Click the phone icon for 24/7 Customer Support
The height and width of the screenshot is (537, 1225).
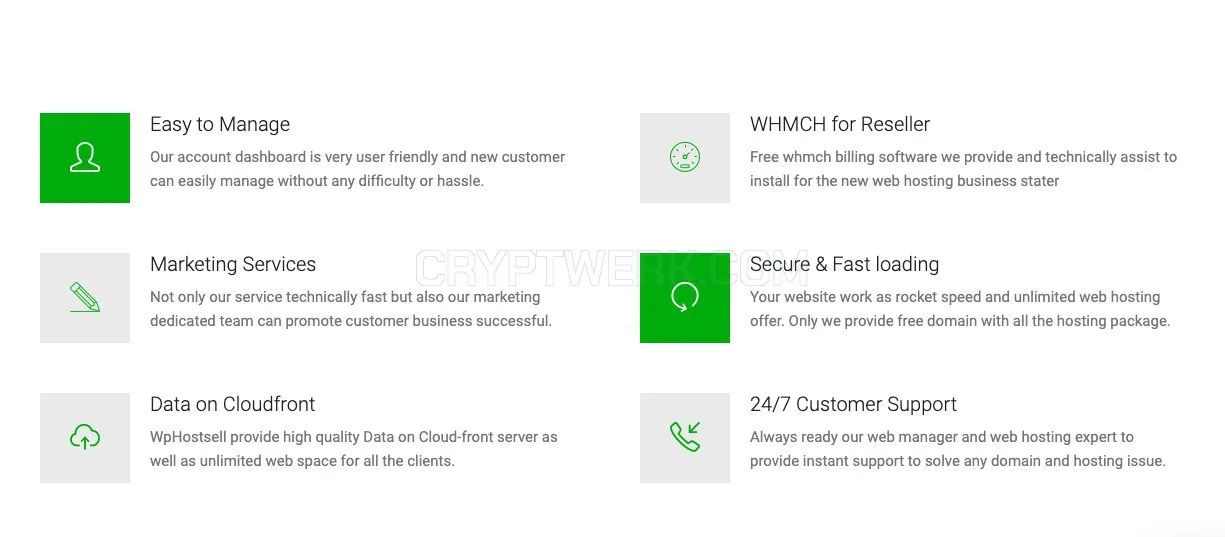pyautogui.click(x=685, y=437)
